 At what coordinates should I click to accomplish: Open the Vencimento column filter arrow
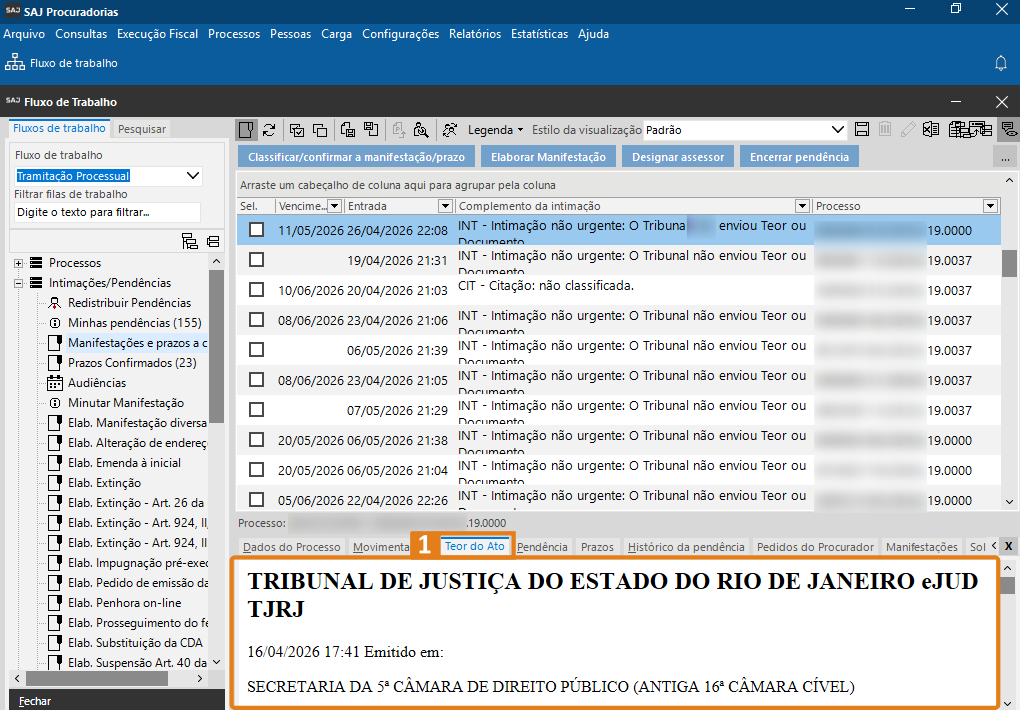coord(334,206)
